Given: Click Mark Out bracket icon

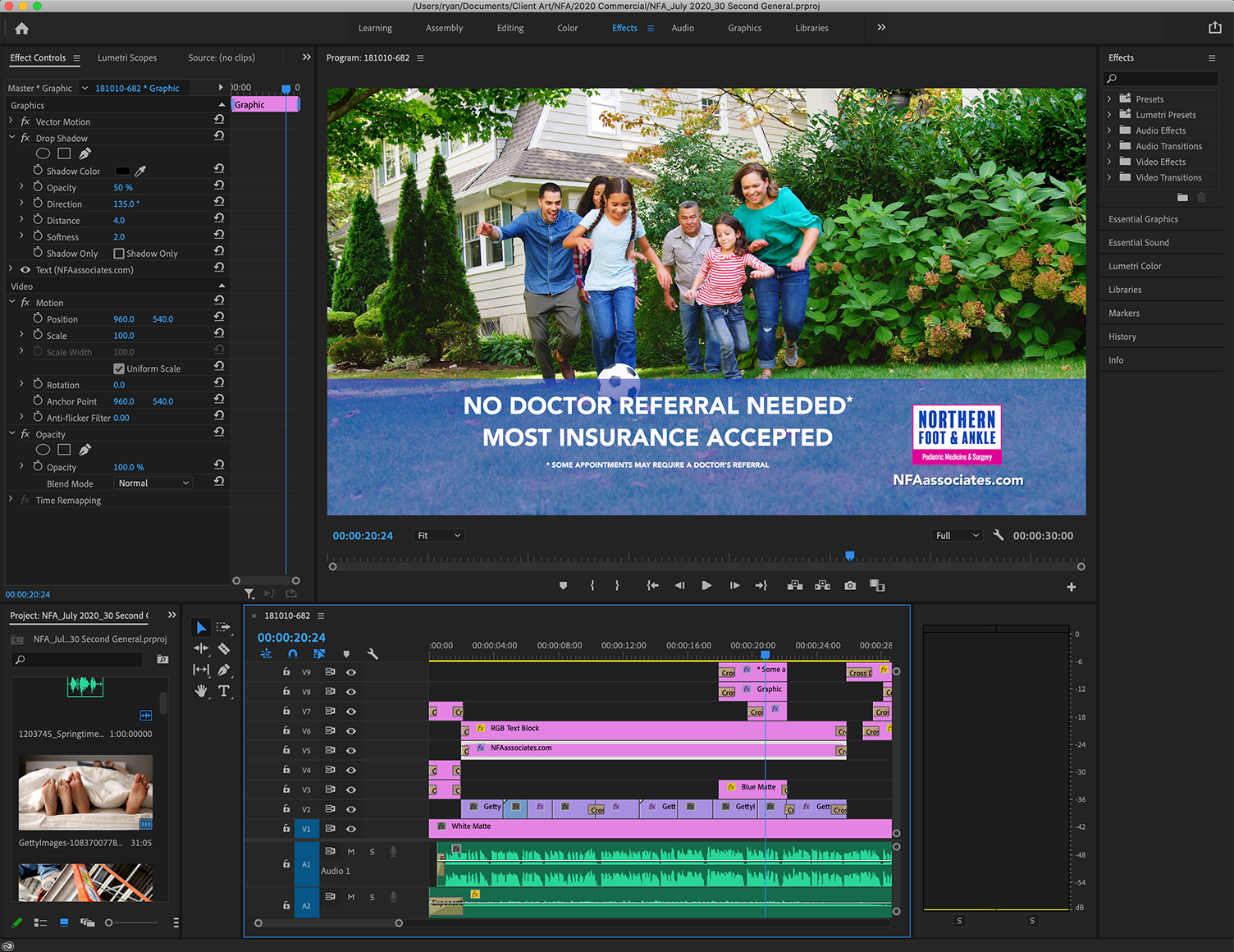Looking at the screenshot, I should [x=617, y=585].
